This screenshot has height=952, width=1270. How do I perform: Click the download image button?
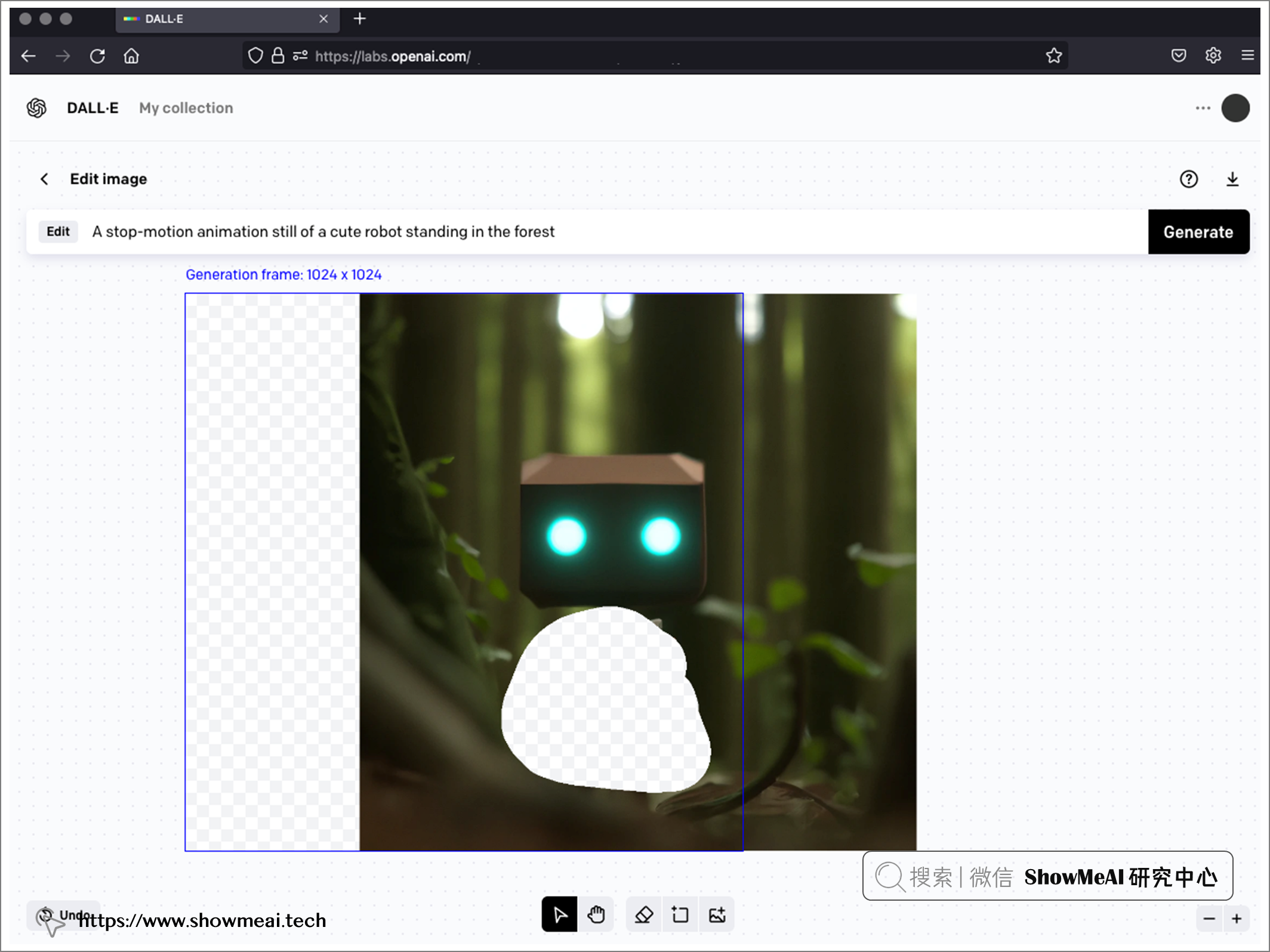1232,179
